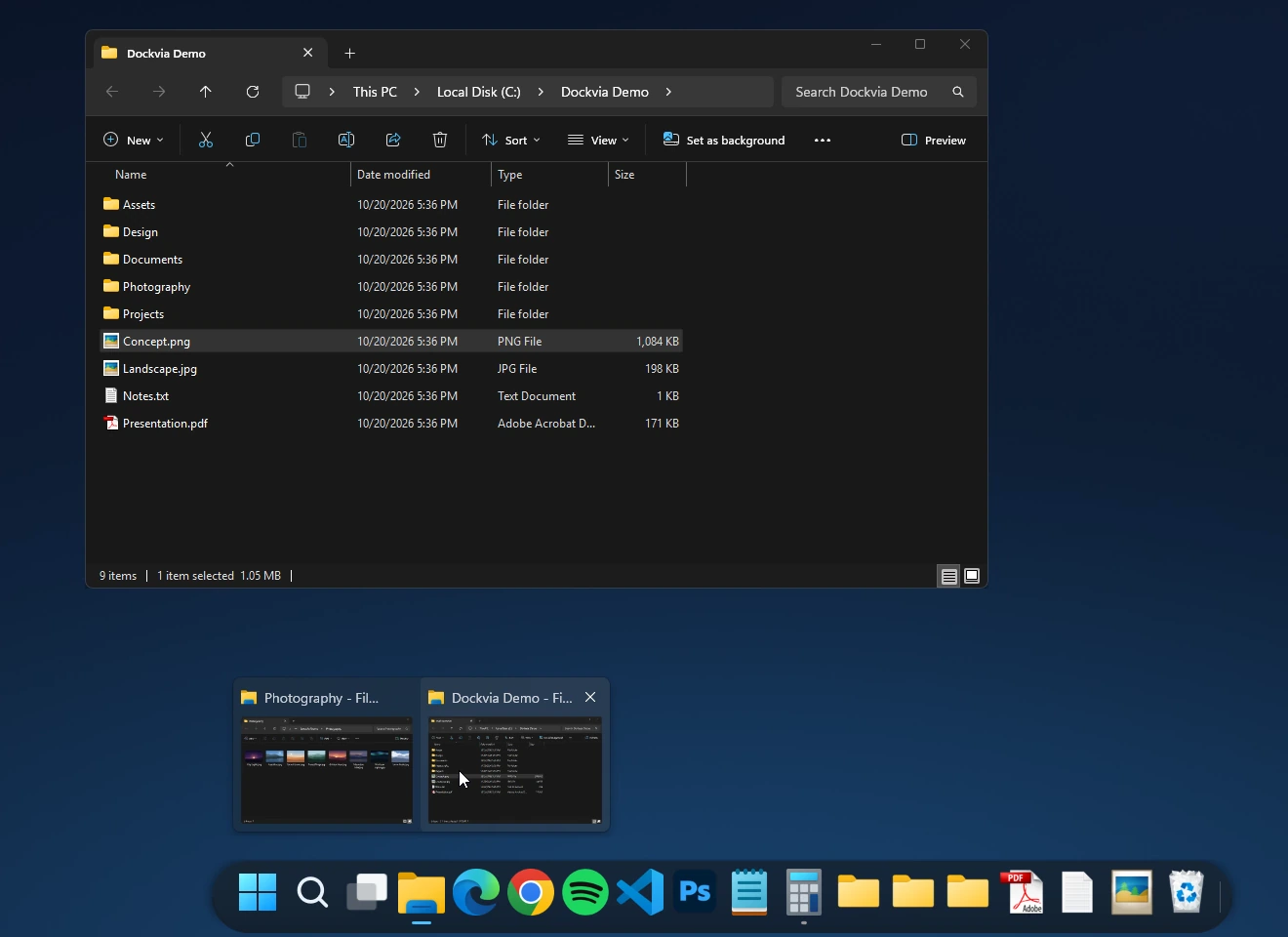1288x937 pixels.
Task: Click the Rename icon in the toolbar
Action: tap(346, 140)
